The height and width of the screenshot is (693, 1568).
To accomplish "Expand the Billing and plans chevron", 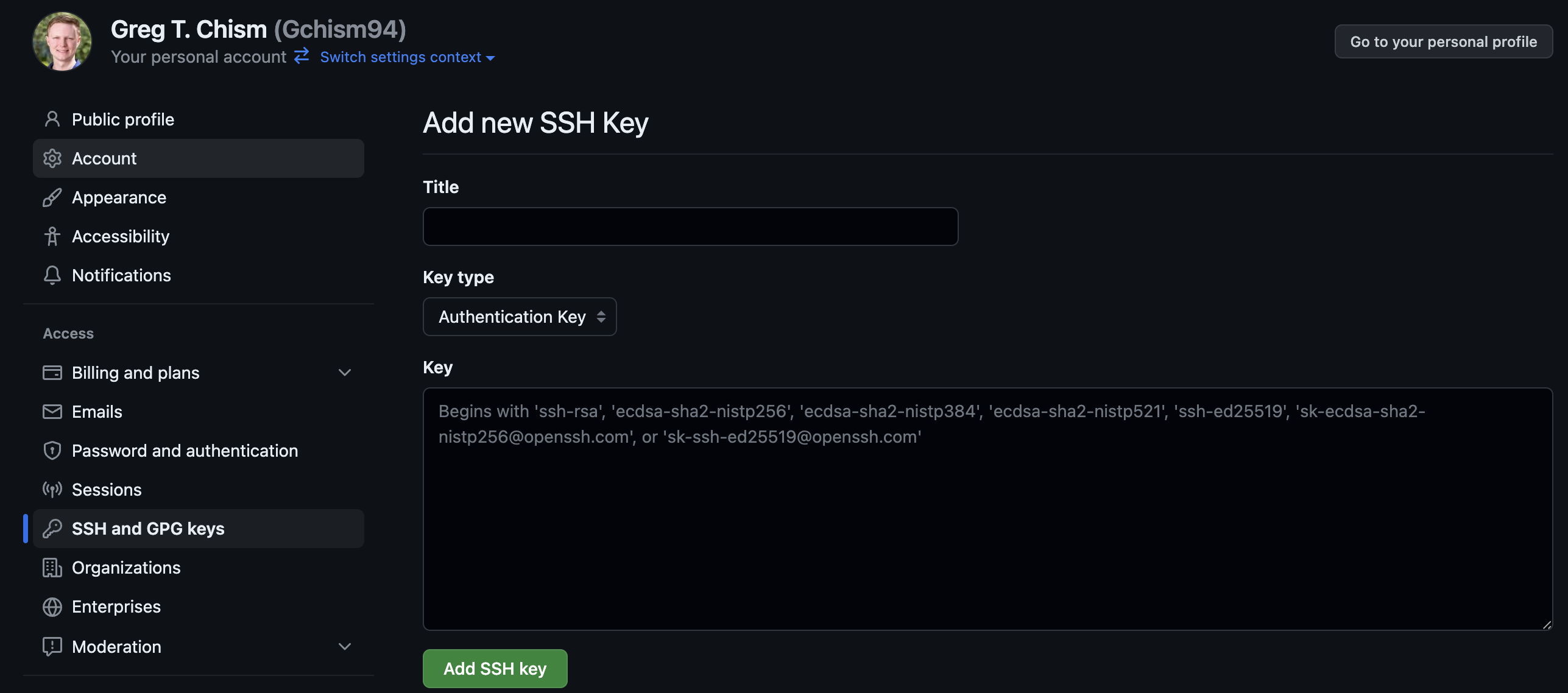I will click(x=345, y=373).
